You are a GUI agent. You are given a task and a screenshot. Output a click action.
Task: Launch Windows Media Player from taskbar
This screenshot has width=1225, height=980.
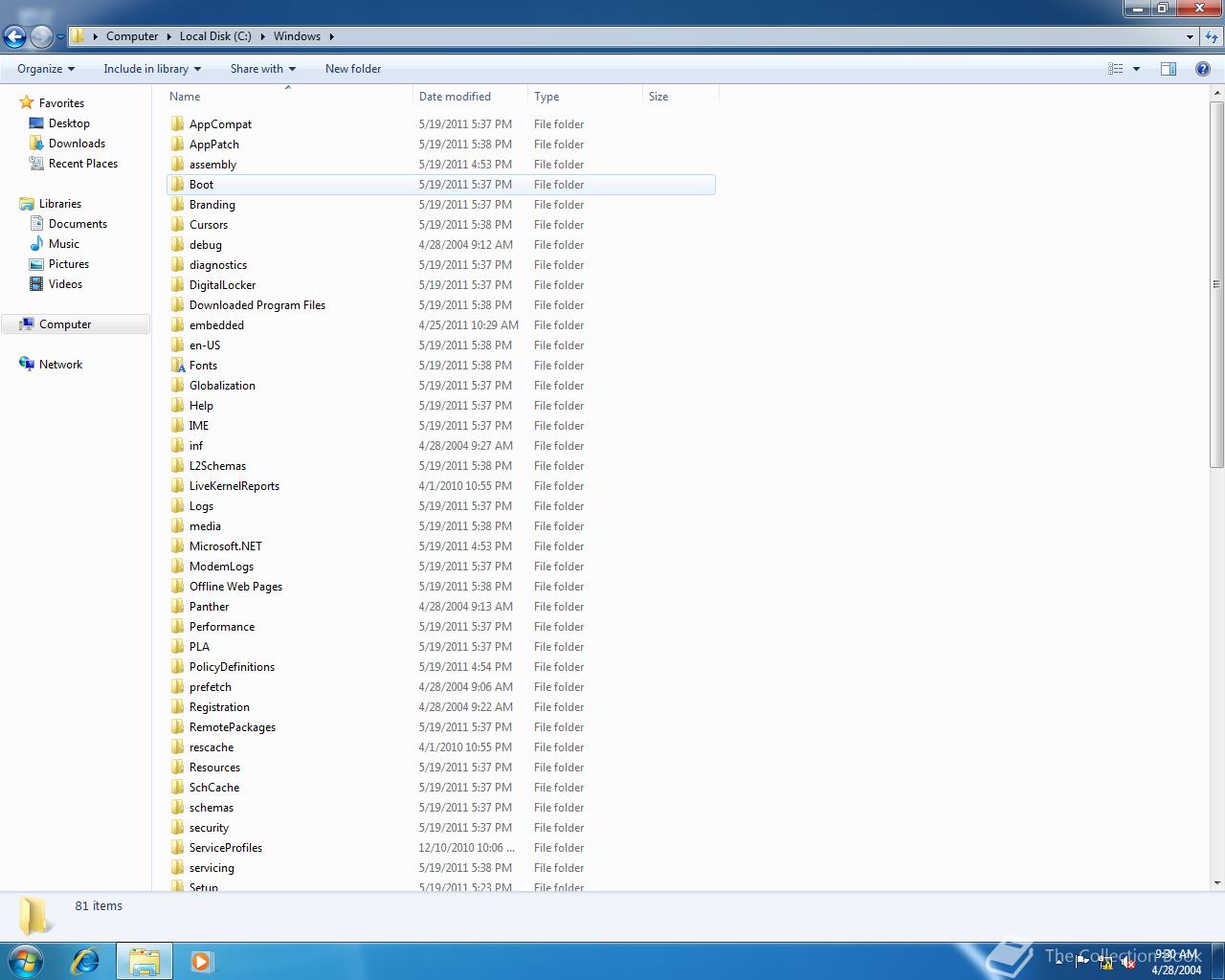[x=201, y=961]
